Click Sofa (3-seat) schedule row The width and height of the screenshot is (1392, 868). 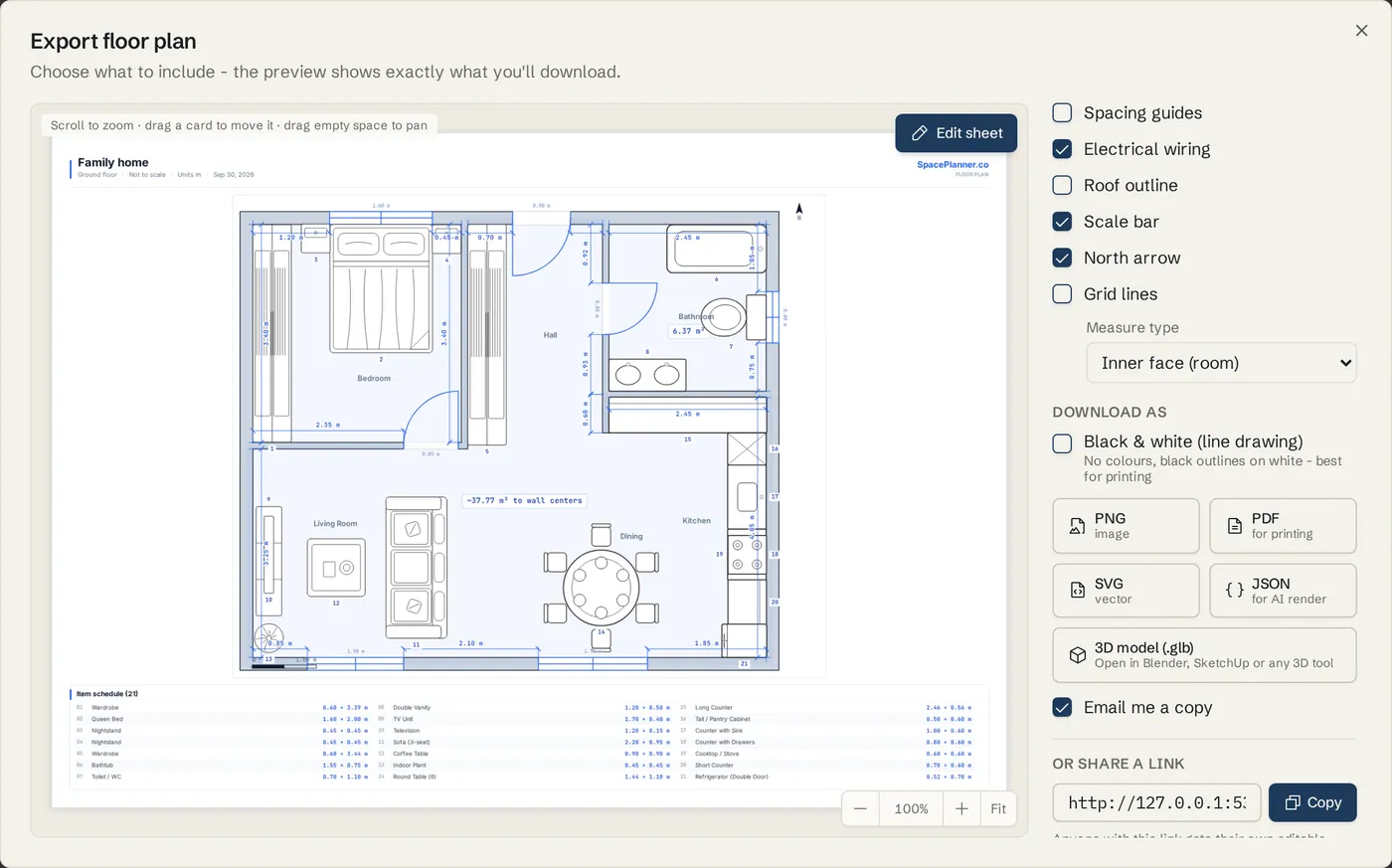coord(523,742)
